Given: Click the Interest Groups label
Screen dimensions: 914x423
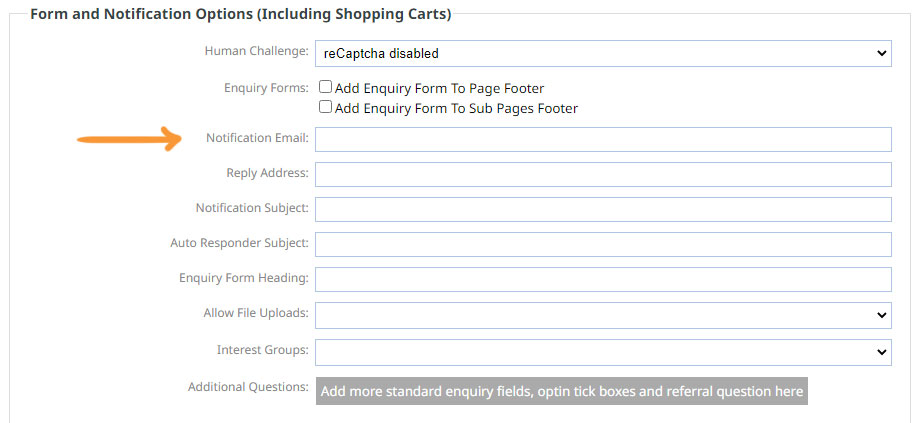Looking at the screenshot, I should pos(263,350).
